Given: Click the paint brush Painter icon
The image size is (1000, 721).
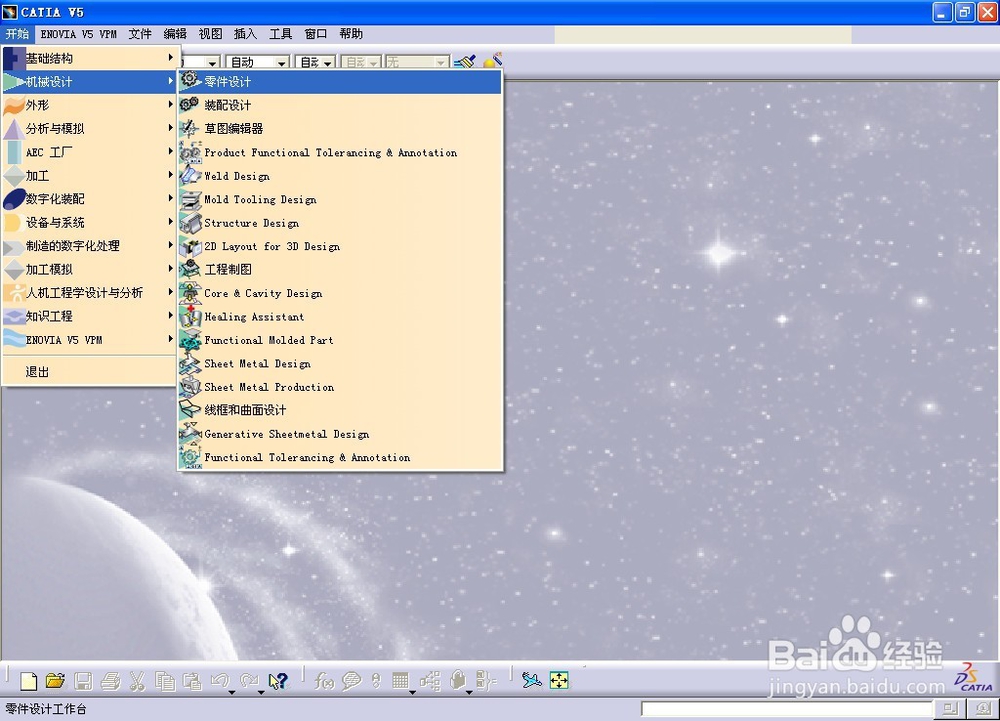Looking at the screenshot, I should (x=465, y=62).
